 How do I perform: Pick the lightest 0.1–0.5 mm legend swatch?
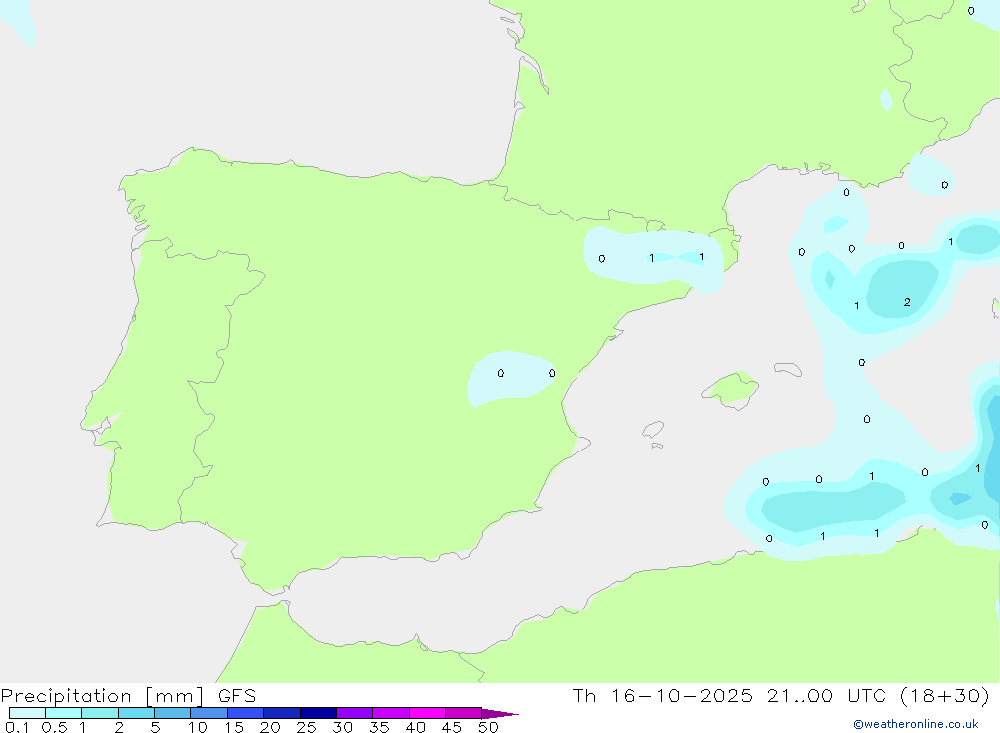pyautogui.click(x=27, y=713)
